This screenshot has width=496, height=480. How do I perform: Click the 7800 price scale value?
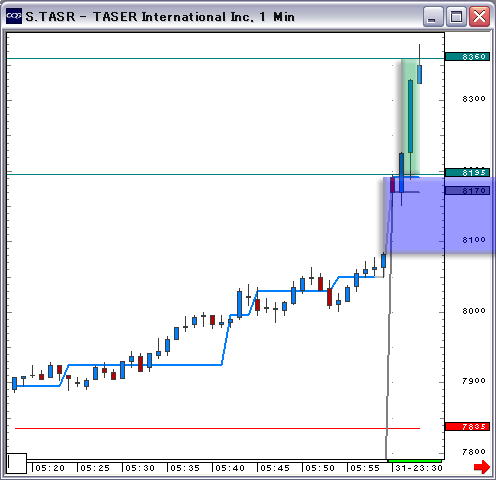[474, 452]
